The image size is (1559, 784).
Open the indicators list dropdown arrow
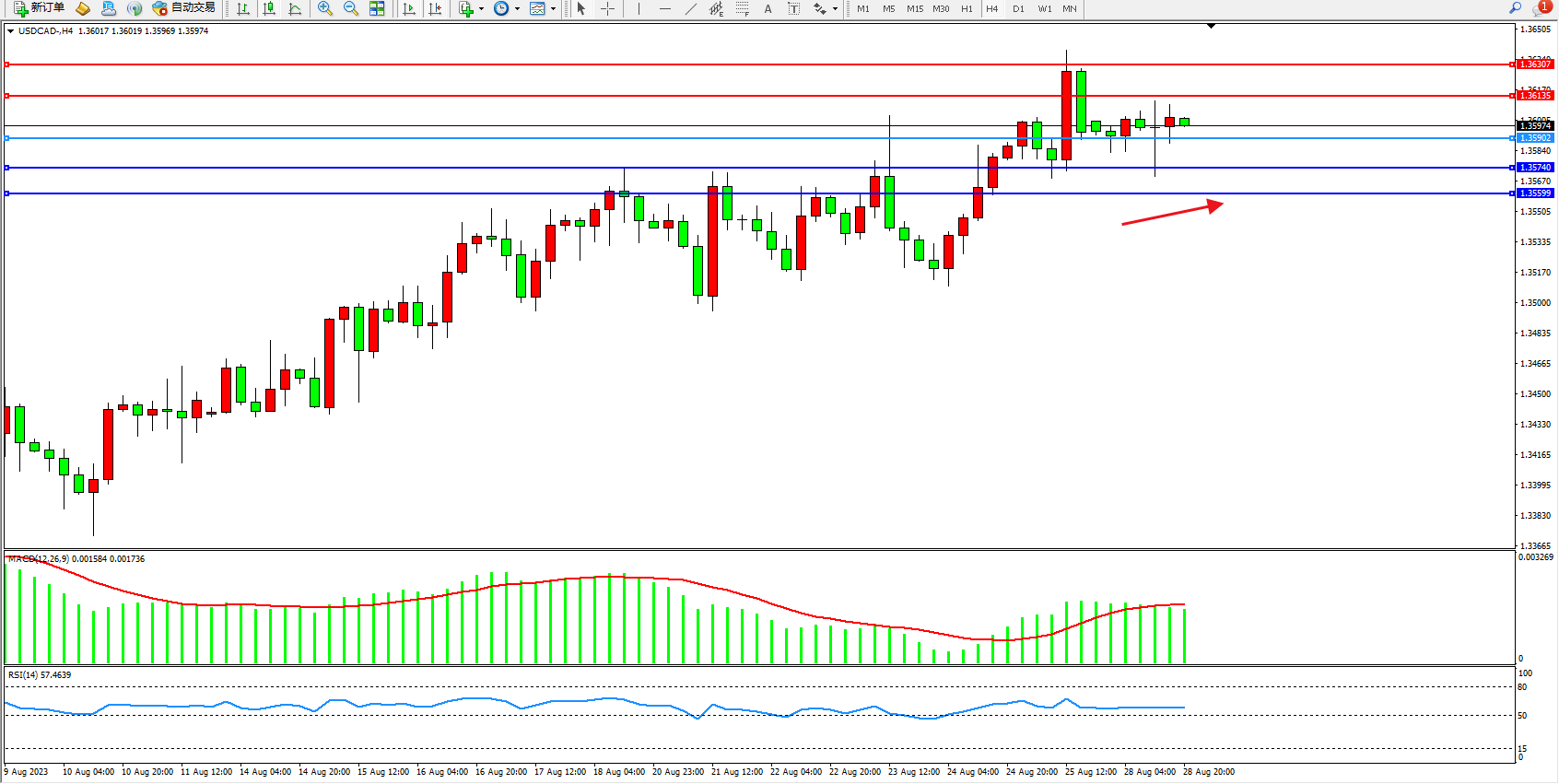481,9
